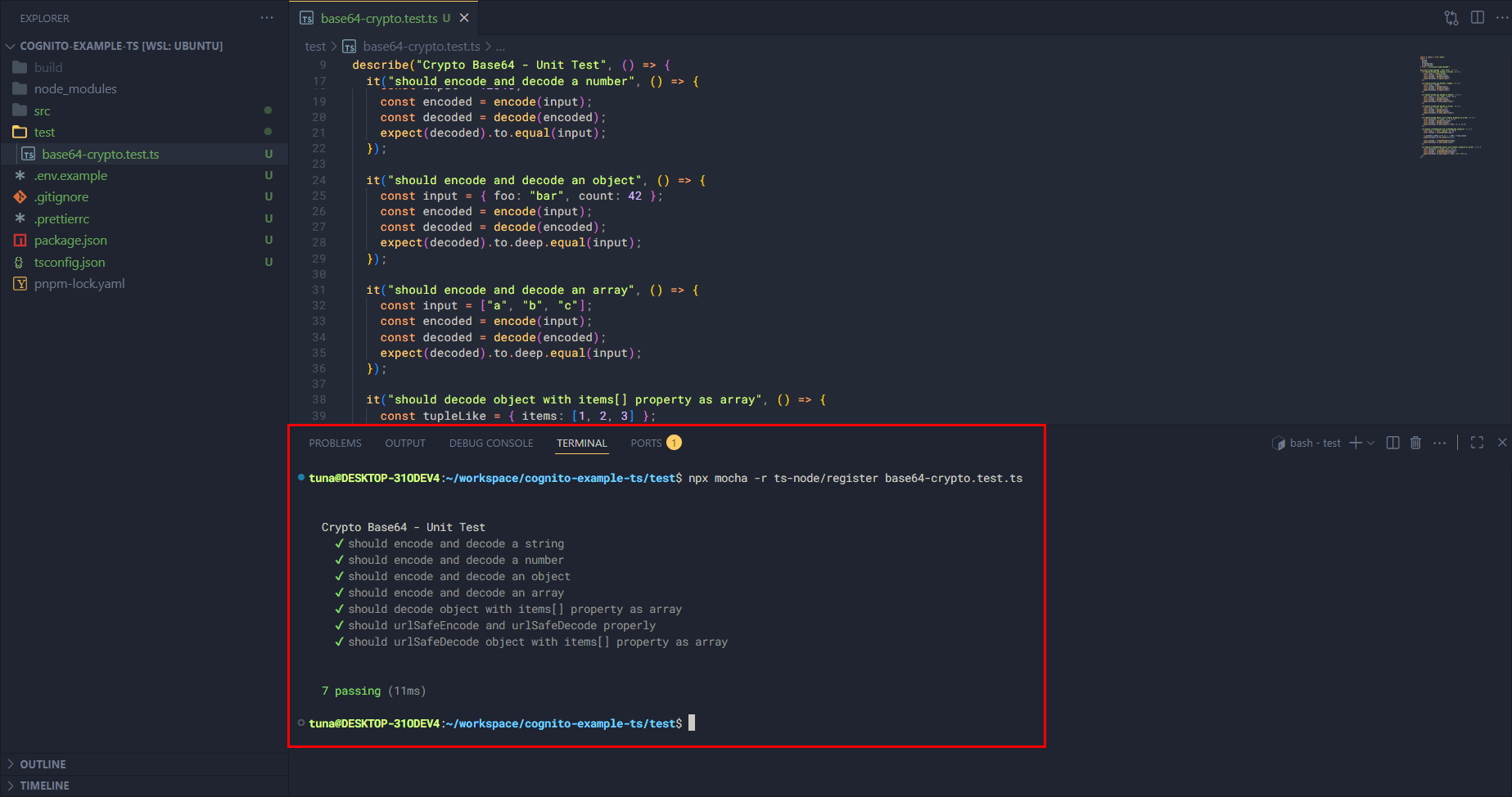Click the new terminal plus icon
Image resolution: width=1512 pixels, height=797 pixels.
point(1356,443)
